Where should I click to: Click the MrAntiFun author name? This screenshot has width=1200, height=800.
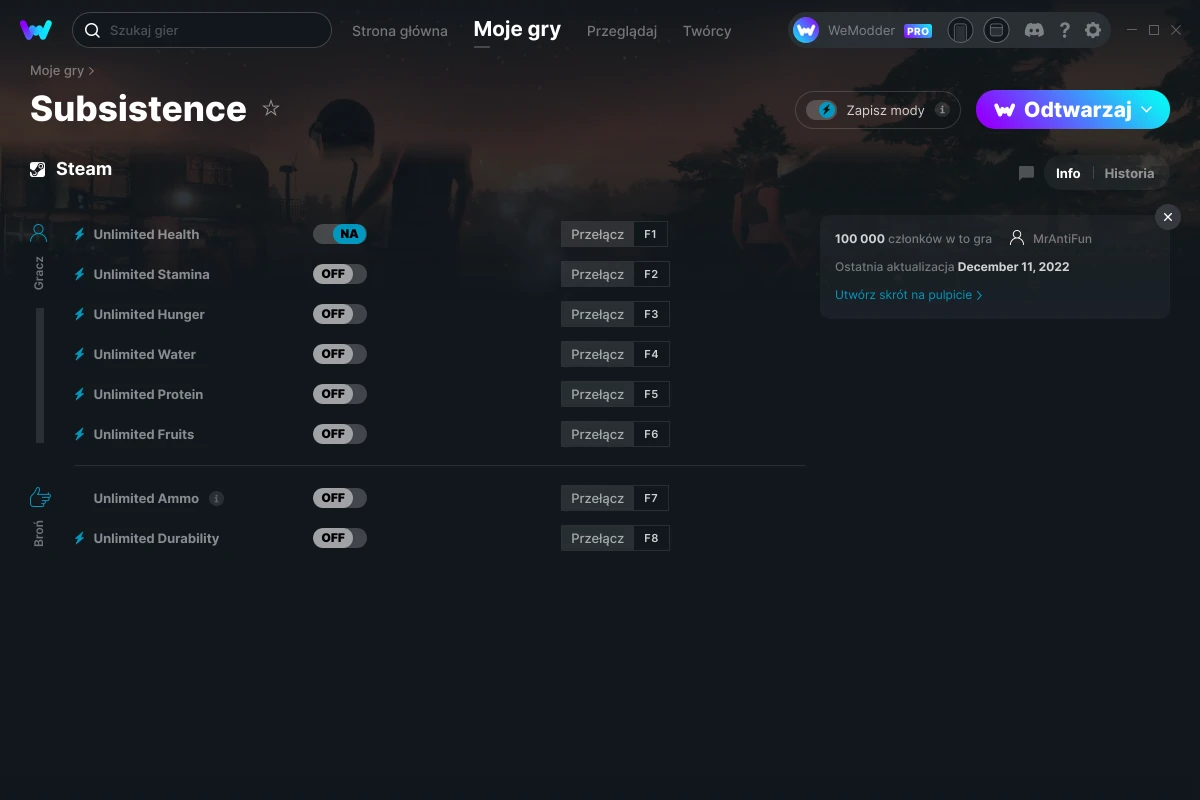1062,239
